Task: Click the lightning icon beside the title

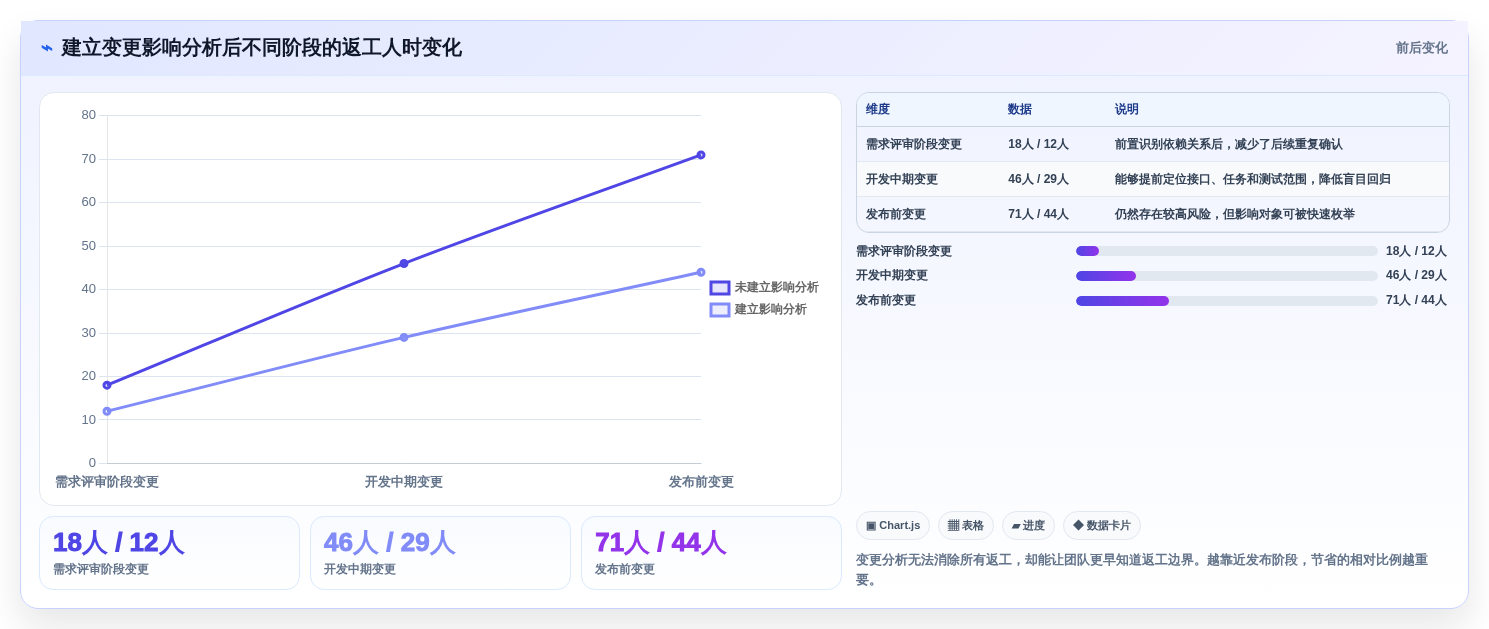Action: (47, 48)
